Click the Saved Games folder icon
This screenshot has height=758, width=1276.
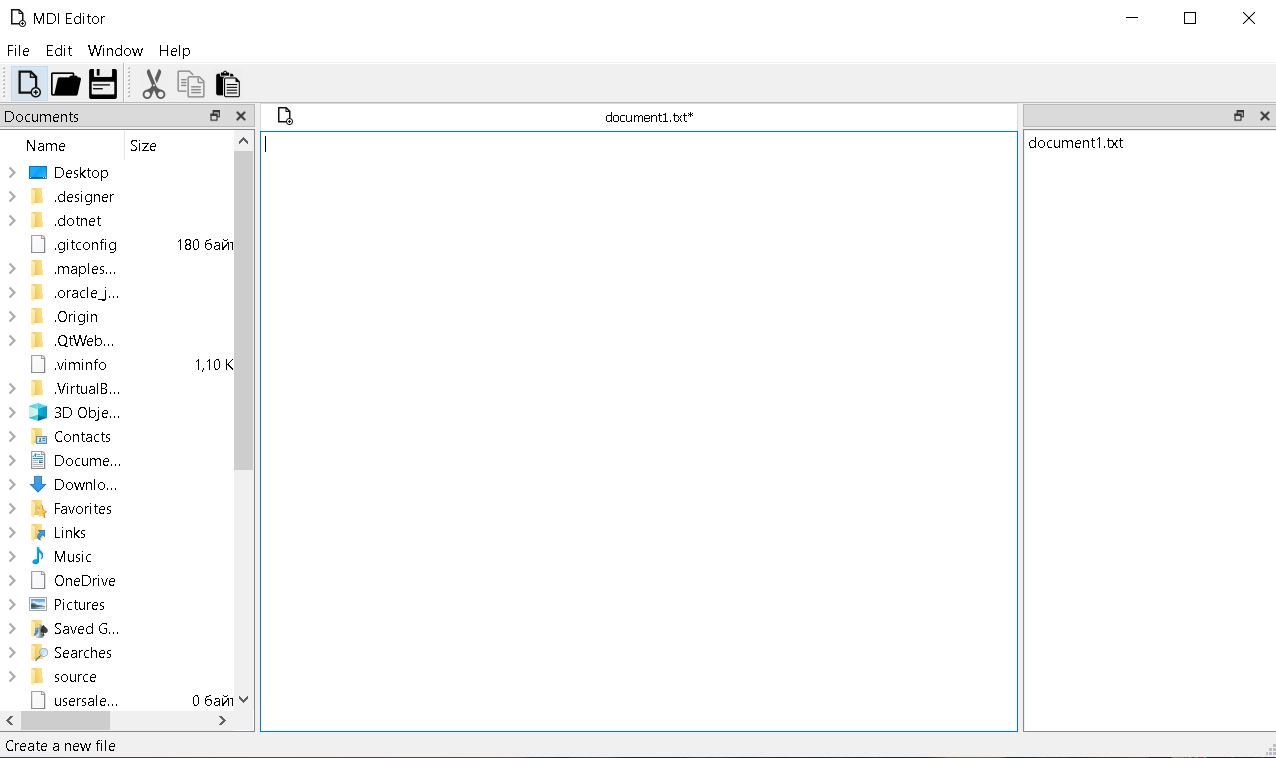pyautogui.click(x=38, y=629)
